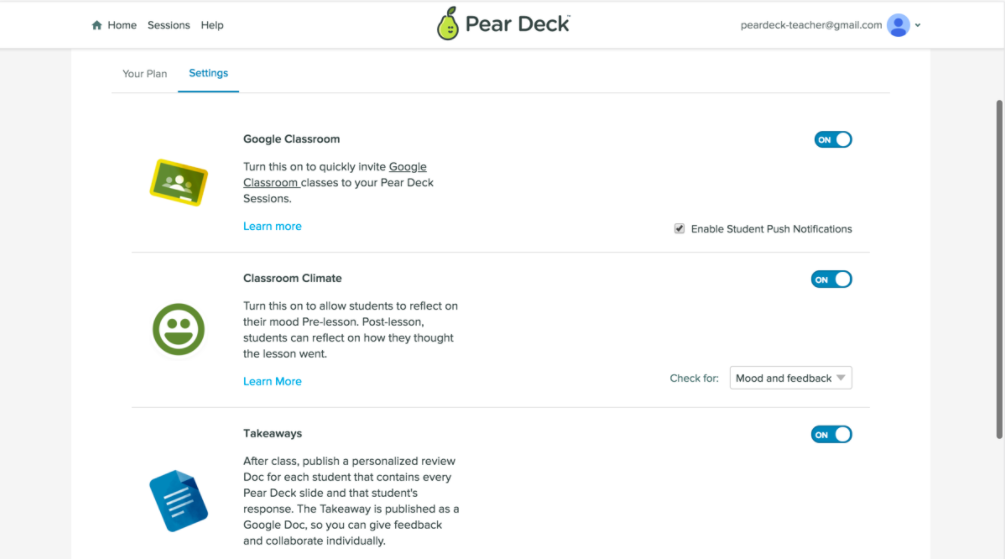
Task: Open the Help menu item
Action: 212,25
